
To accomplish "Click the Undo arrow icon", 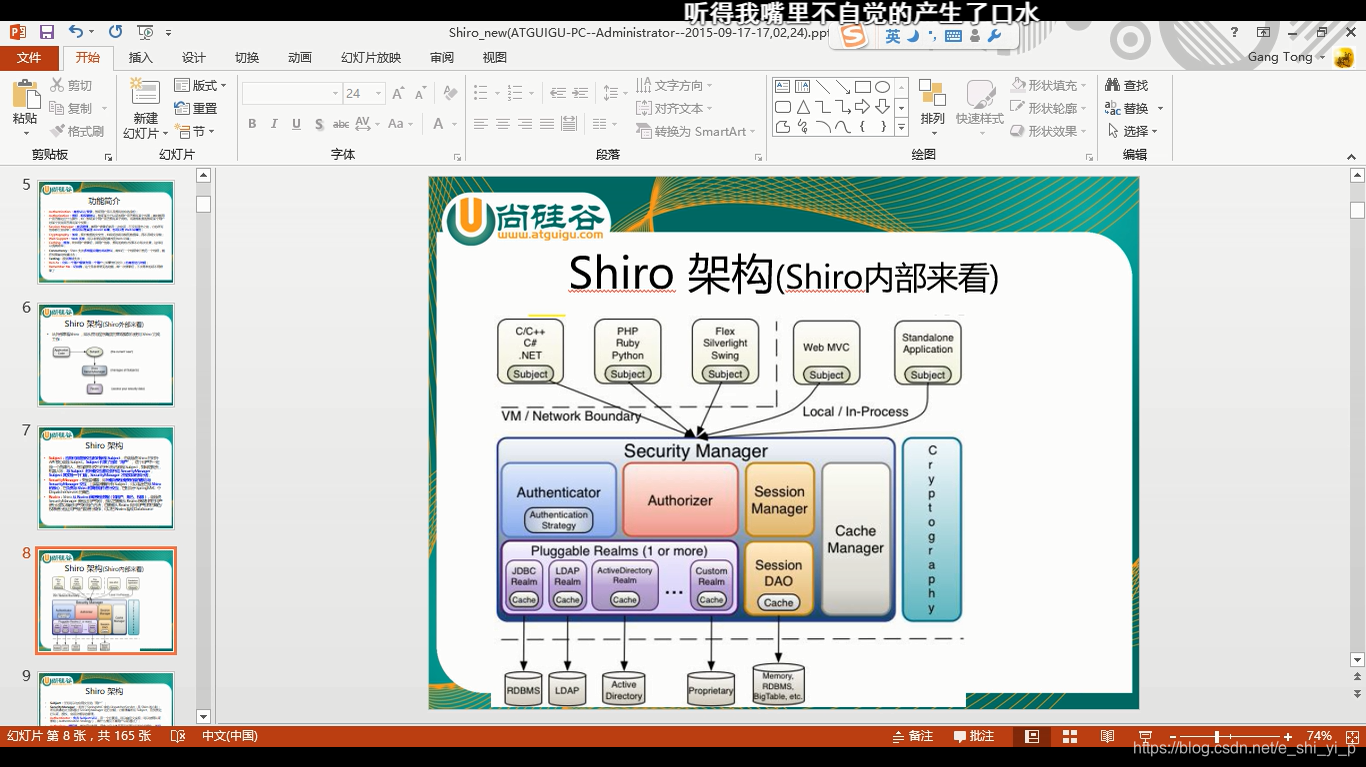I will (x=76, y=32).
